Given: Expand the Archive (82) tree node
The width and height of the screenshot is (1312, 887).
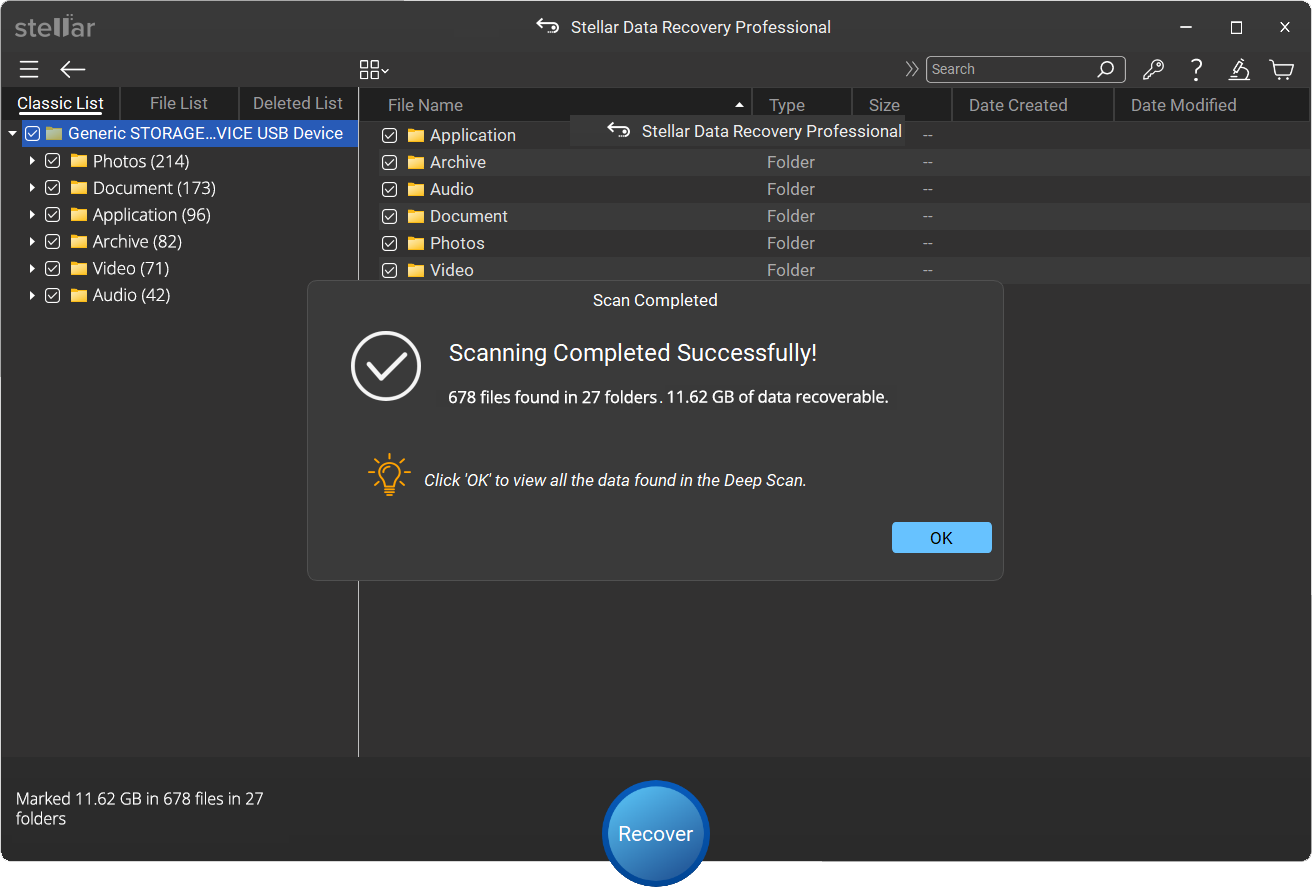Looking at the screenshot, I should [32, 242].
